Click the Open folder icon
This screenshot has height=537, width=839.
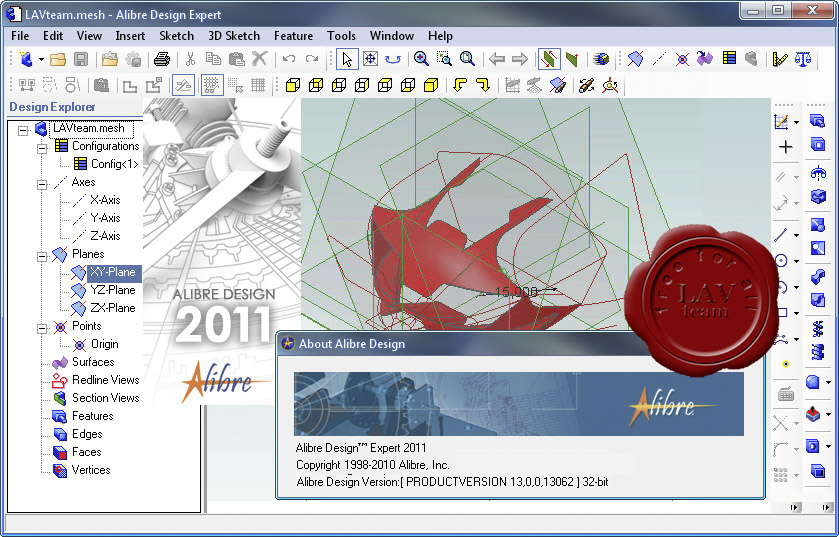pyautogui.click(x=58, y=59)
